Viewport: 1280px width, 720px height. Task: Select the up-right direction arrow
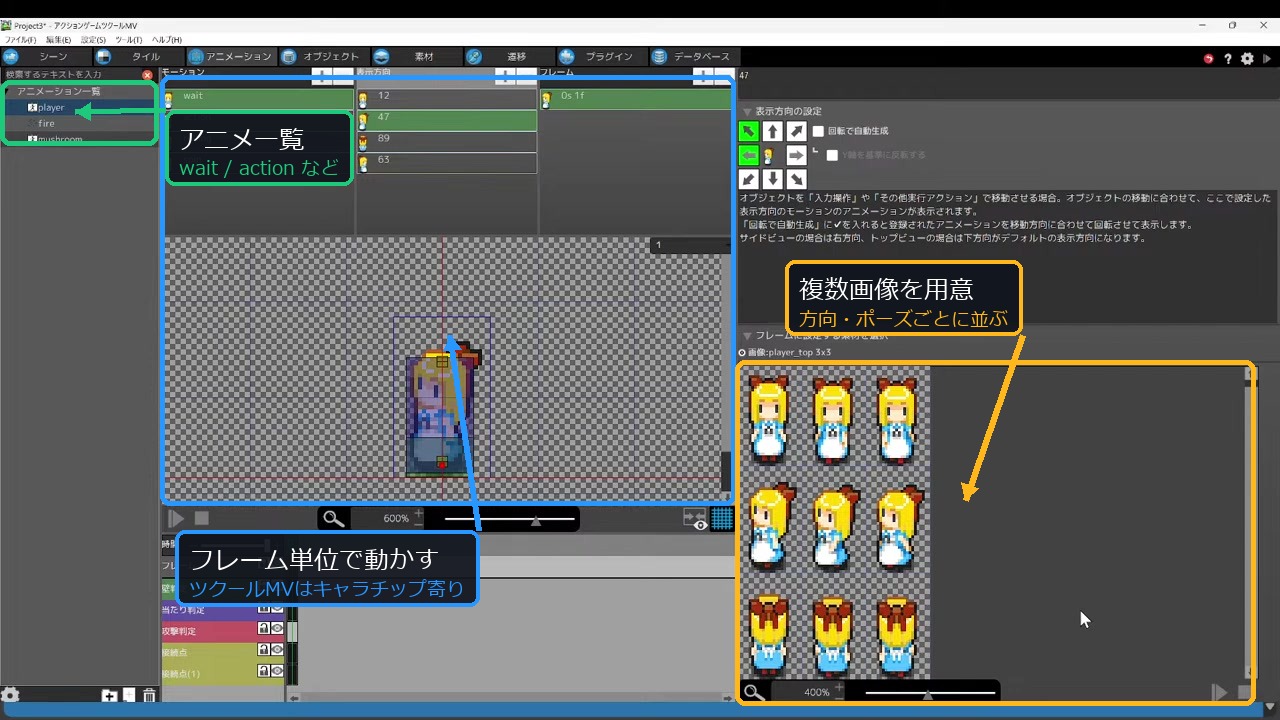[x=796, y=131]
